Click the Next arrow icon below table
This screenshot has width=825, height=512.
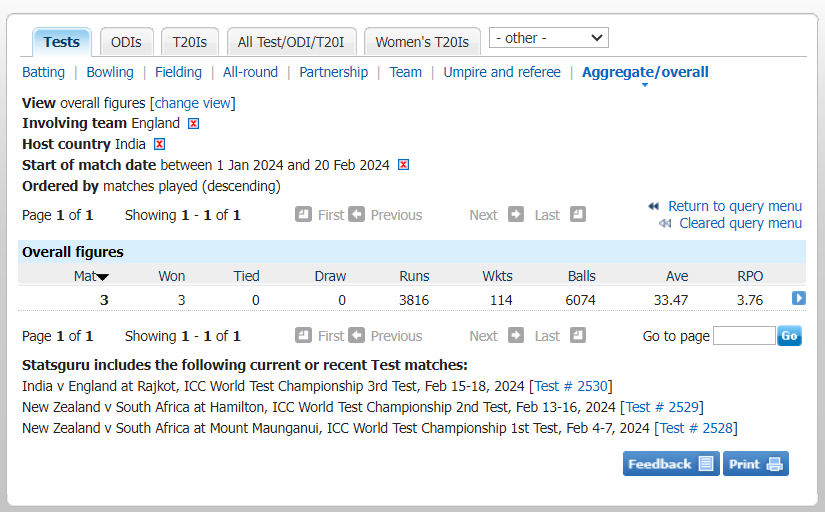[x=516, y=335]
